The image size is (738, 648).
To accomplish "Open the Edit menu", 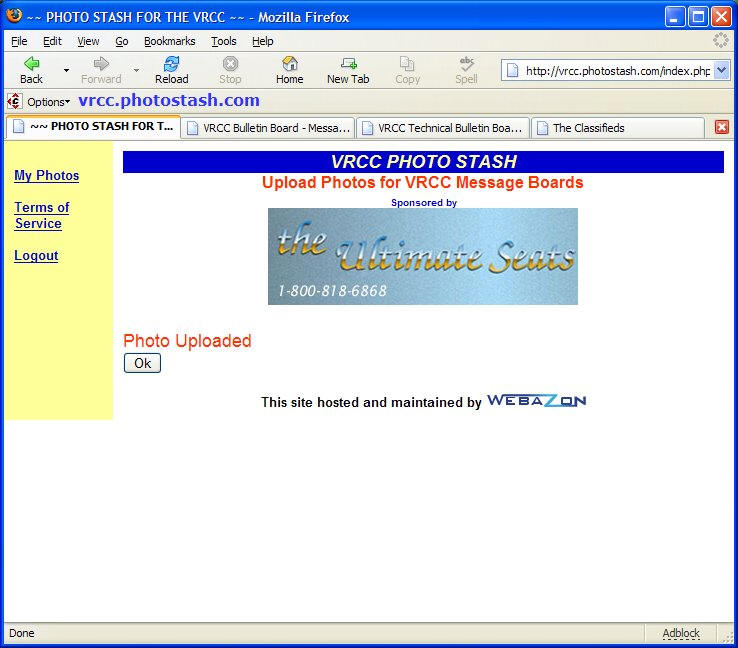I will click(x=52, y=41).
